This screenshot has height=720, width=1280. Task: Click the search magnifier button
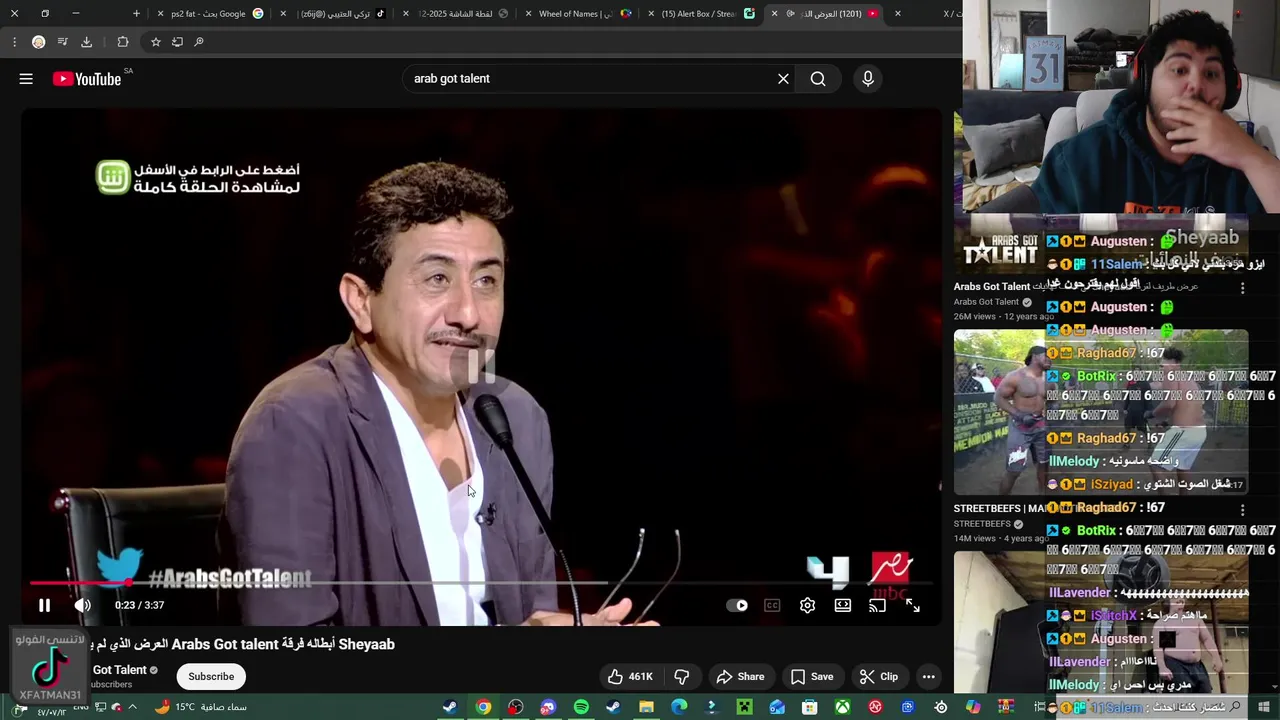click(818, 79)
